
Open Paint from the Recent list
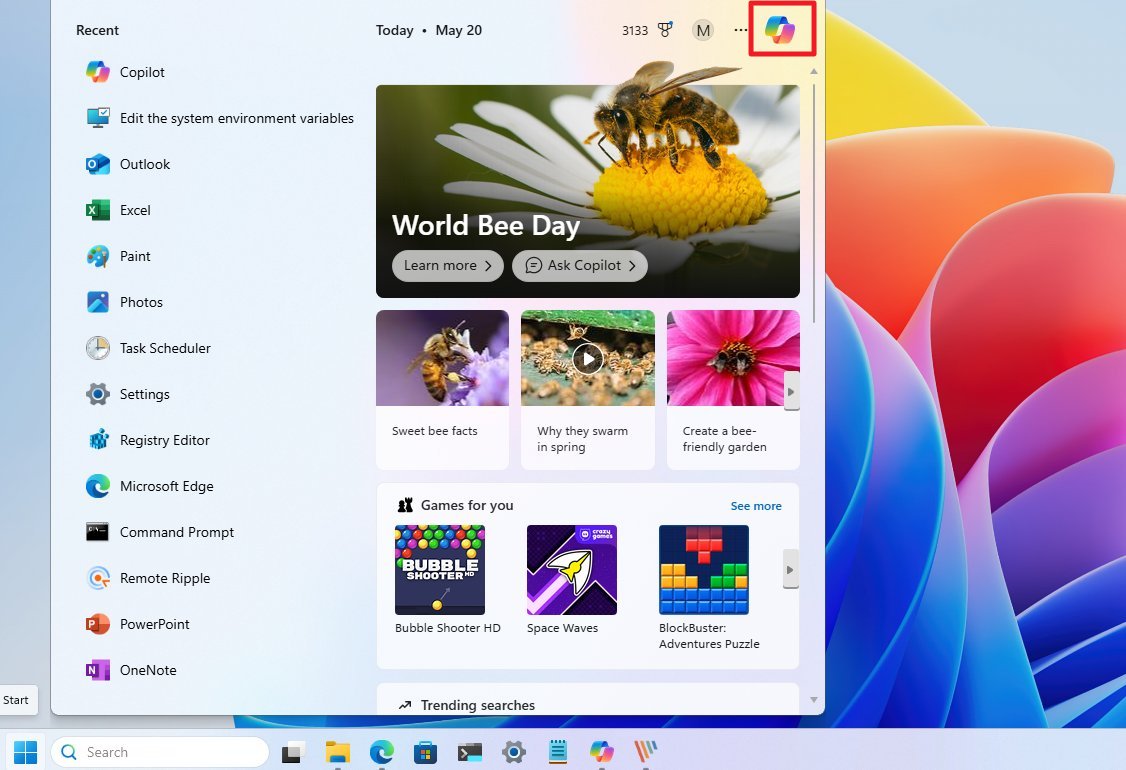pos(134,256)
